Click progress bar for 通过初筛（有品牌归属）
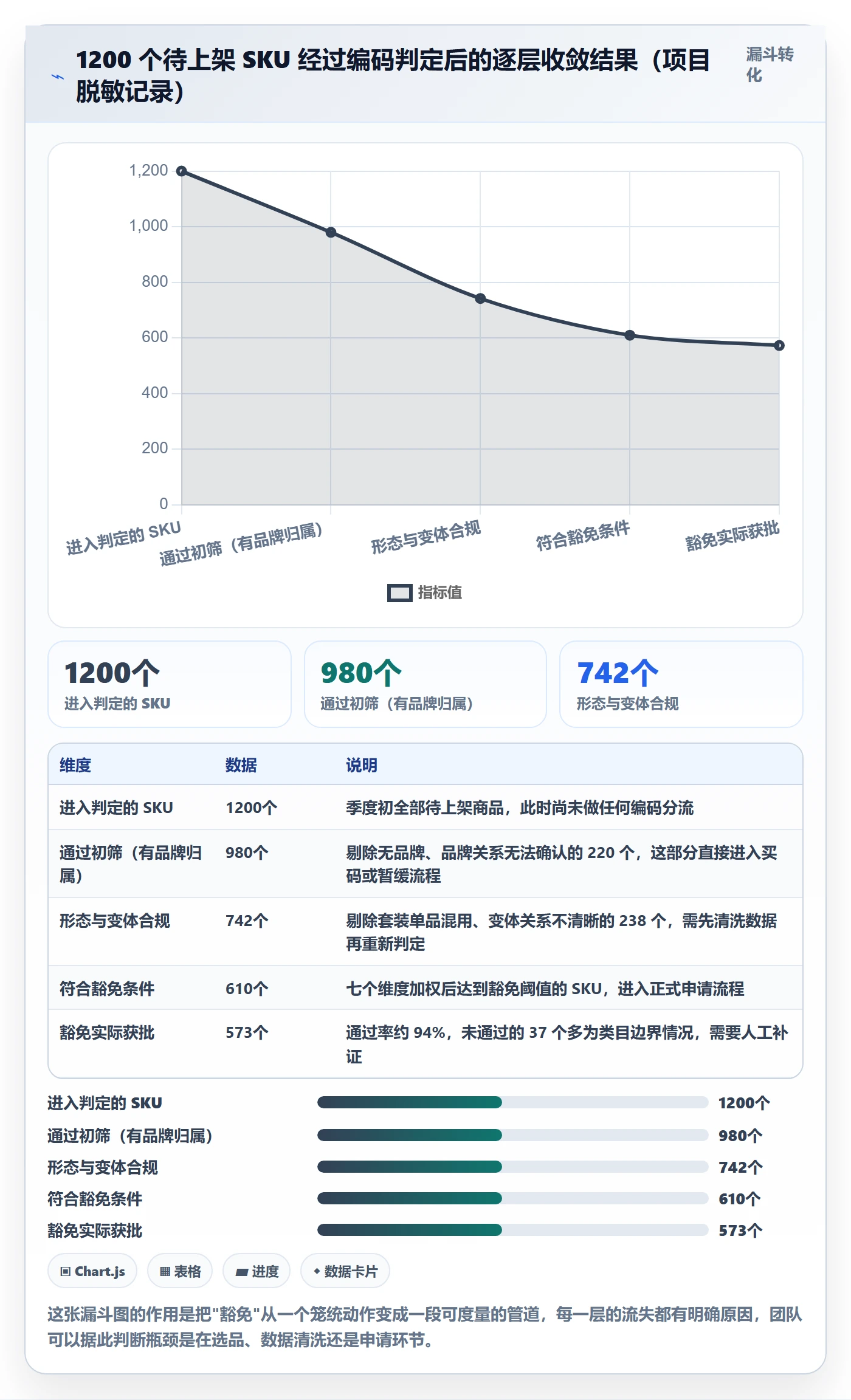Image resolution: width=851 pixels, height=1400 pixels. [513, 1135]
